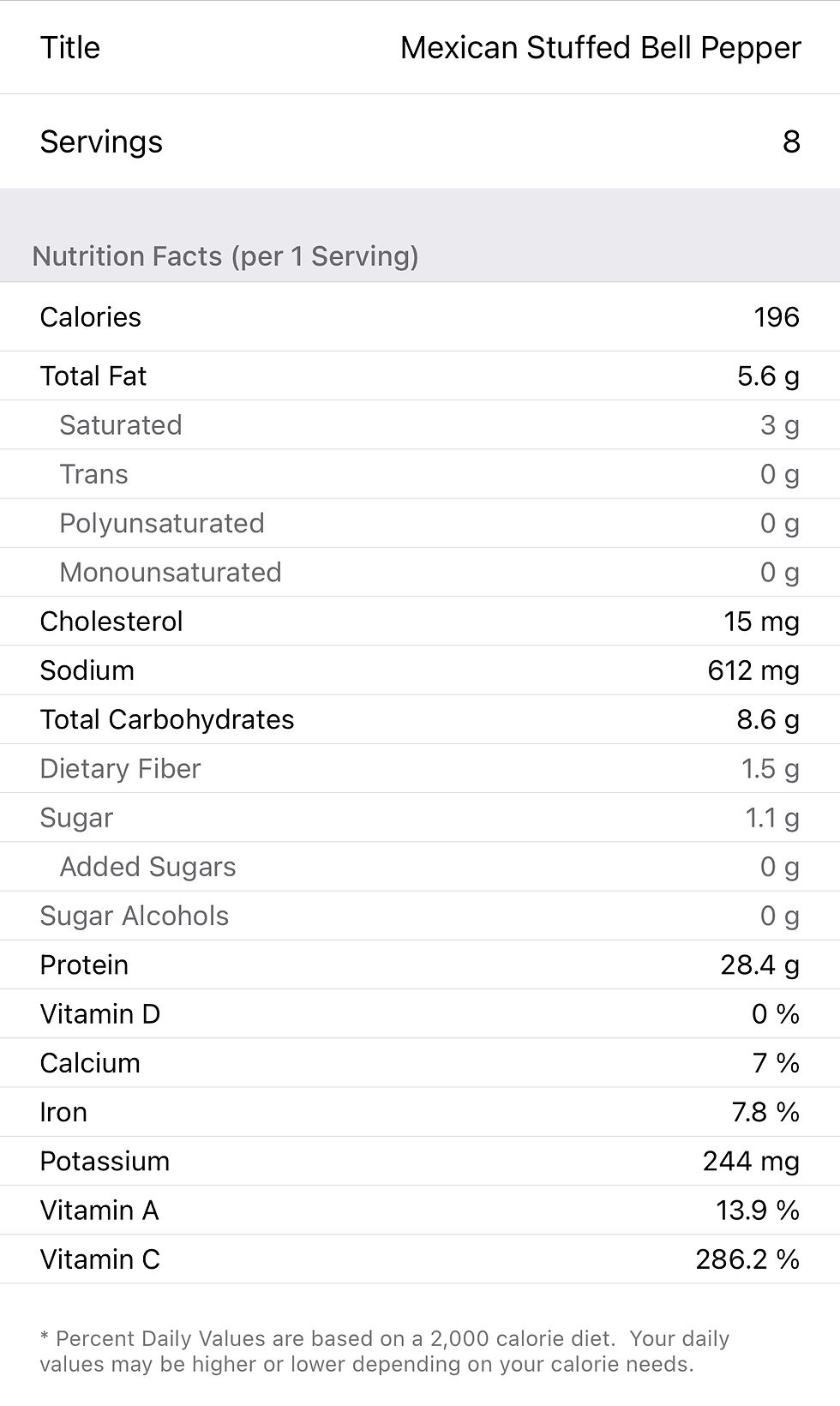Select the Sugar 1.1 g row
The width and height of the screenshot is (840, 1406).
coord(420,818)
